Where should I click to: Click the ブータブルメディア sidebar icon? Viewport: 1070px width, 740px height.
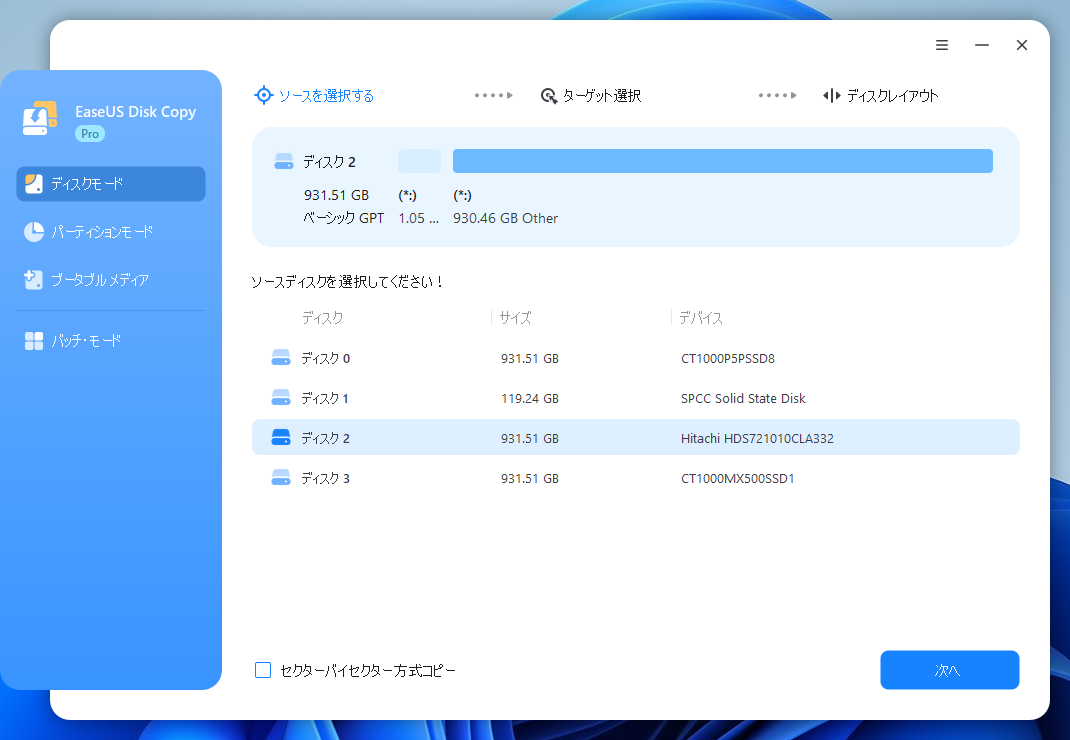pos(34,280)
